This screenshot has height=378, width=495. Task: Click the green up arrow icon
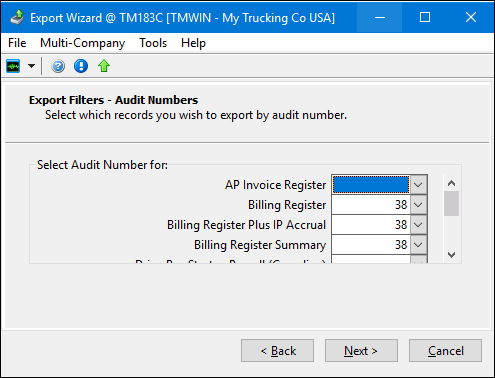[x=104, y=66]
